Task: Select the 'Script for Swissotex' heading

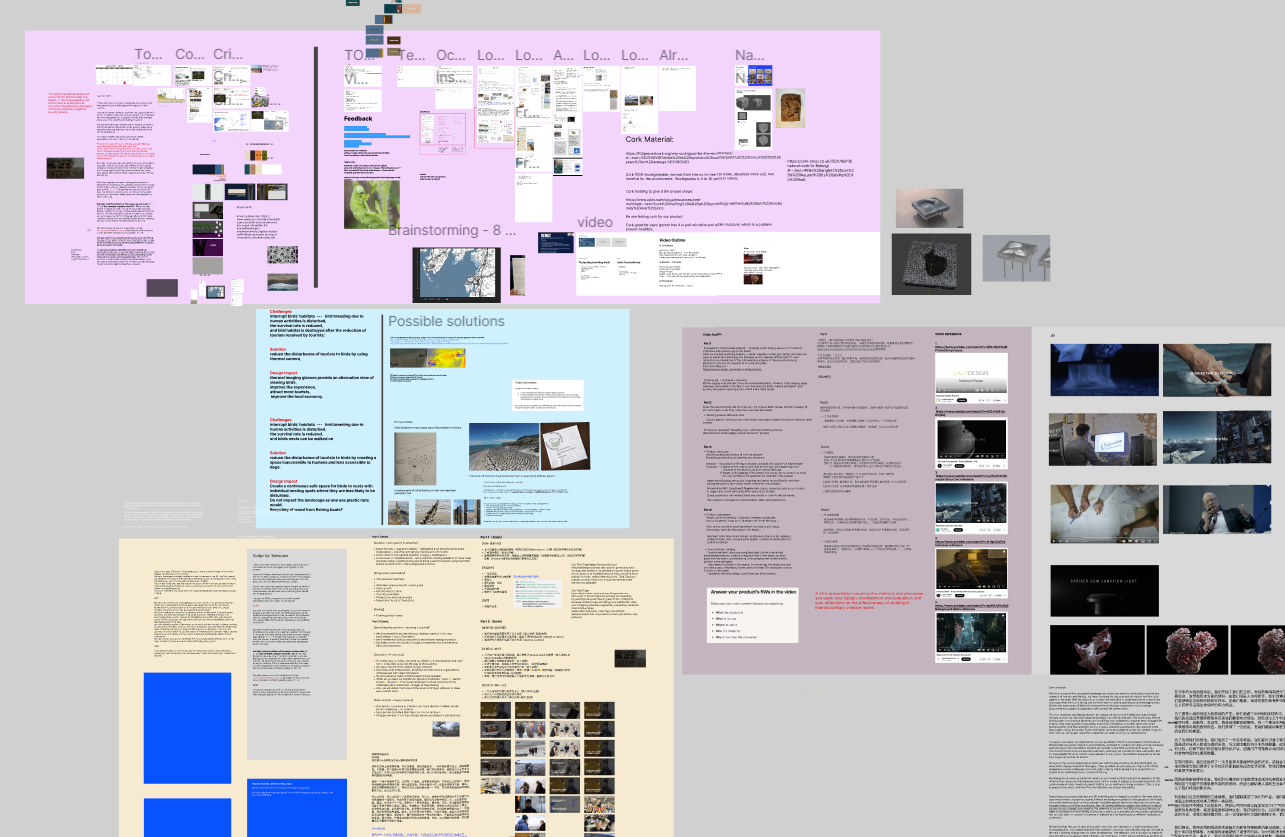Action: pos(270,555)
